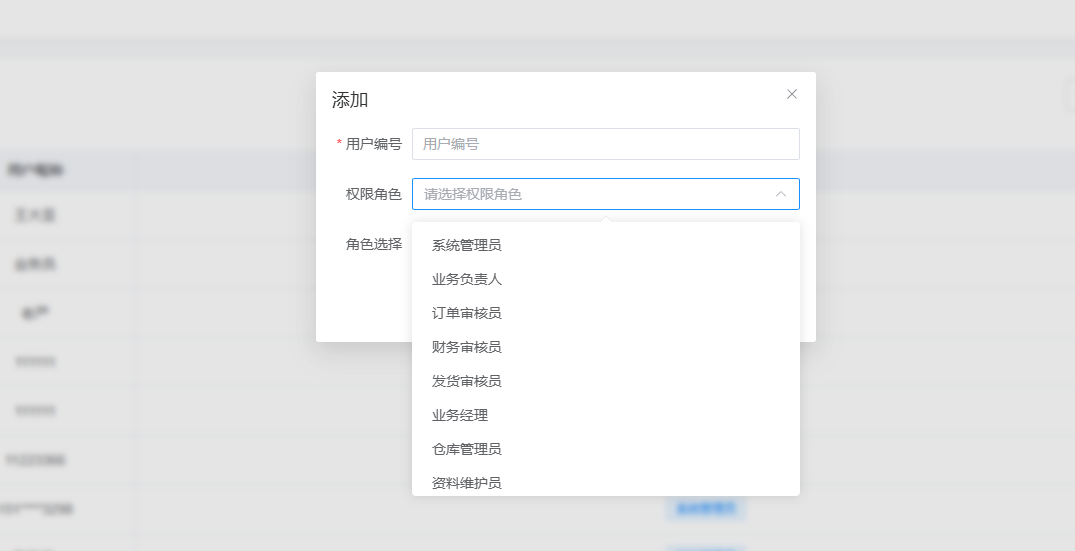This screenshot has height=551, width=1075.
Task: Select the 财务审核员 role option
Action: click(x=466, y=347)
